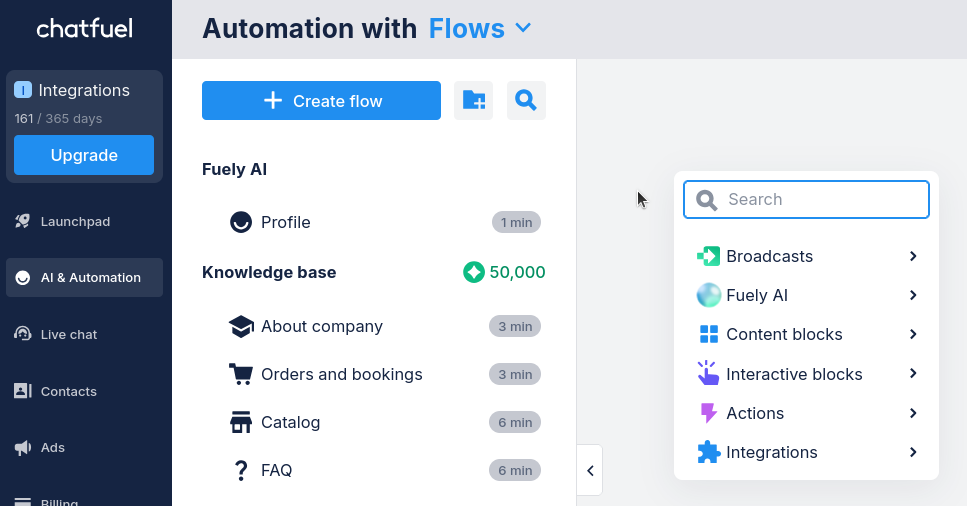The height and width of the screenshot is (506, 967).
Task: Click the Actions lightning bolt icon
Action: (708, 413)
